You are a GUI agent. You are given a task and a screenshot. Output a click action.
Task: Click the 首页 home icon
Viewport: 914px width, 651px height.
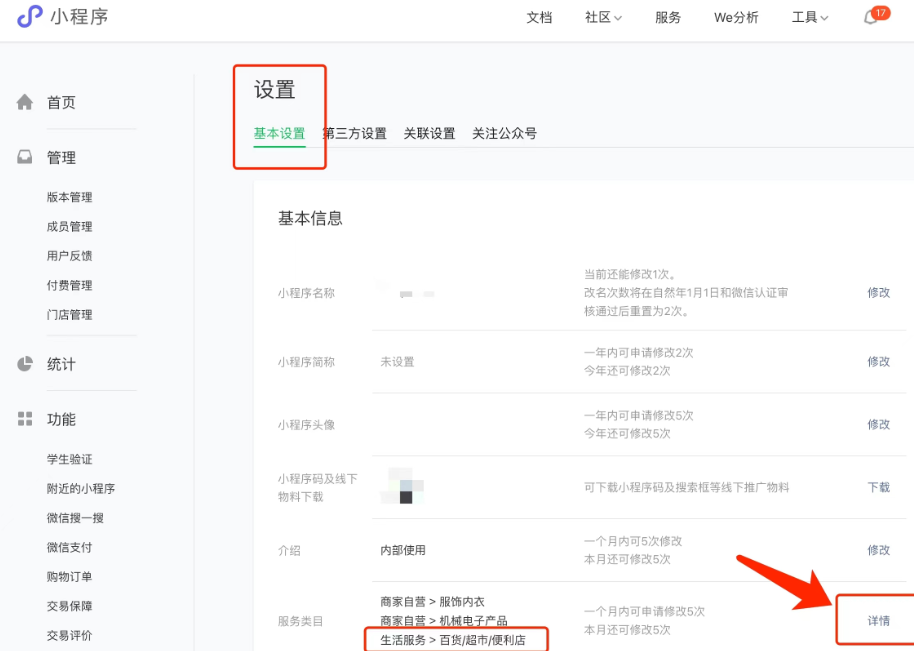25,103
